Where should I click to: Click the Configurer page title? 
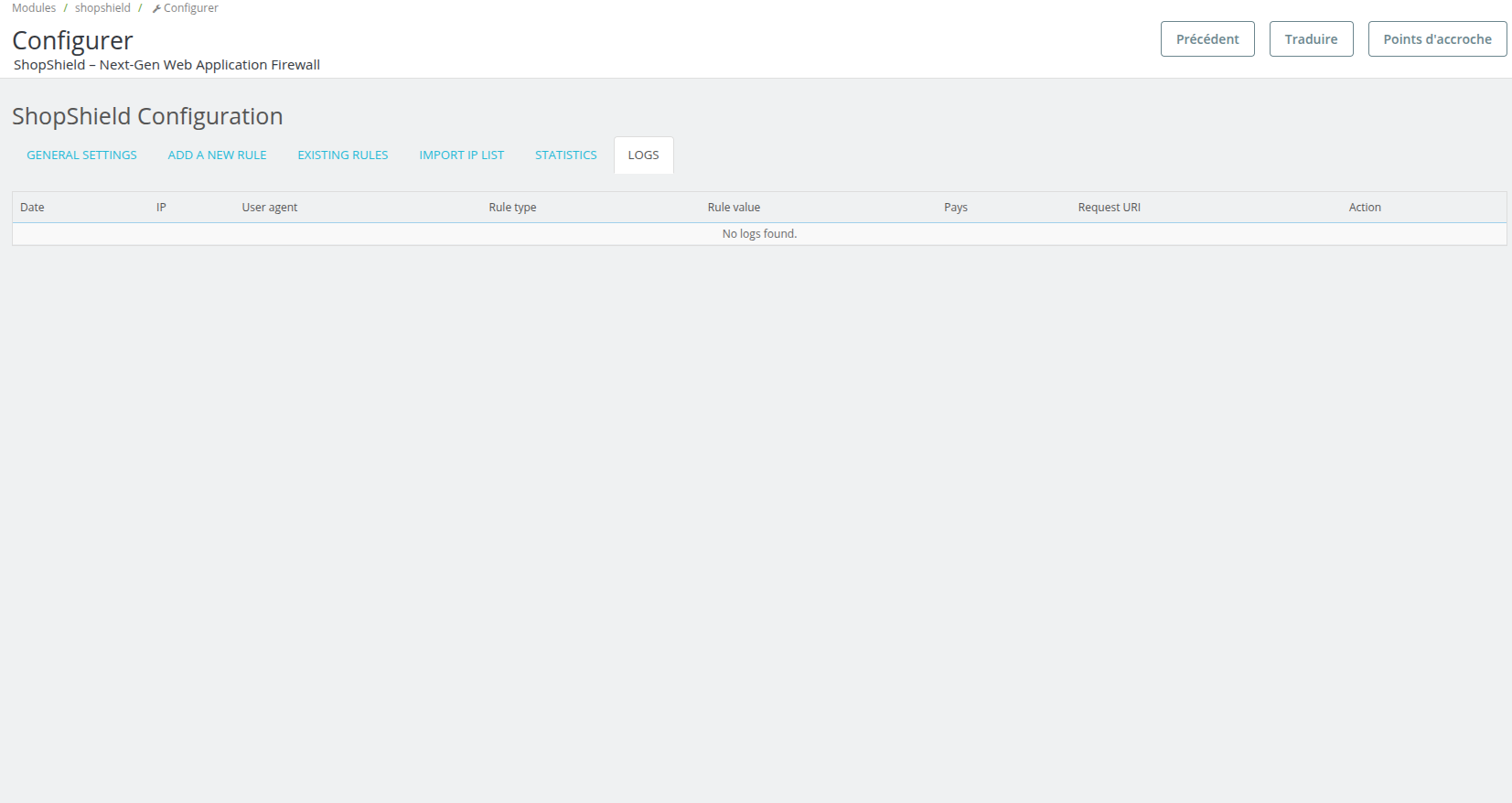click(72, 41)
